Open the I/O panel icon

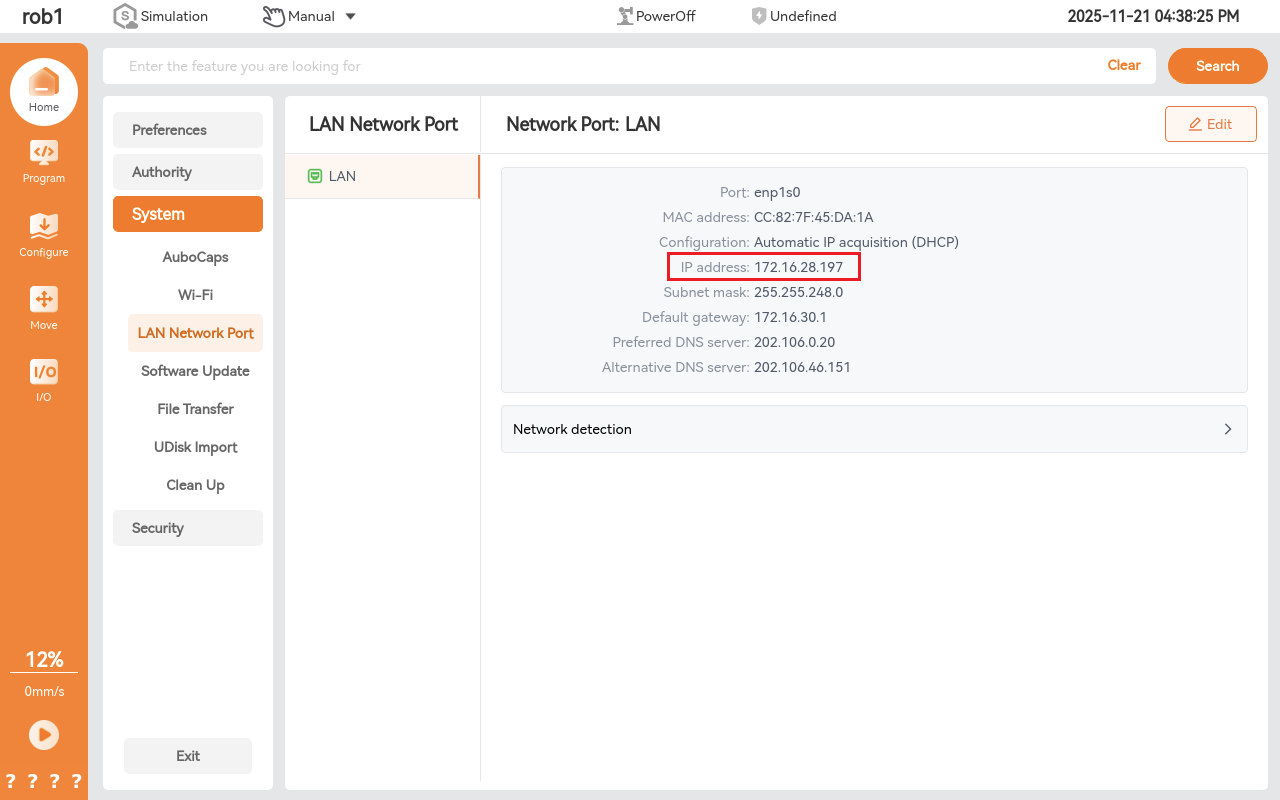pos(44,373)
